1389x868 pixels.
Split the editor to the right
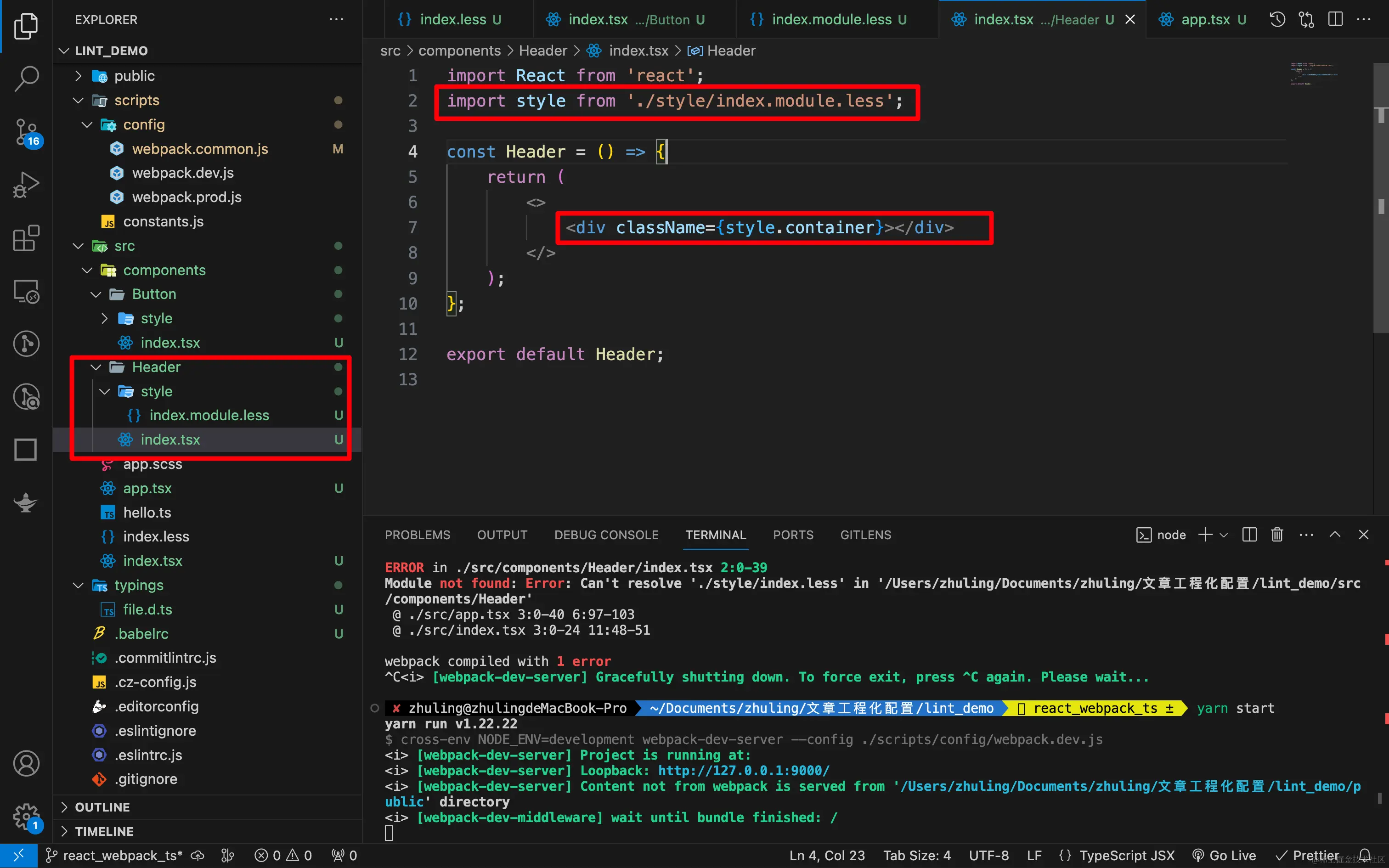pos(1335,19)
